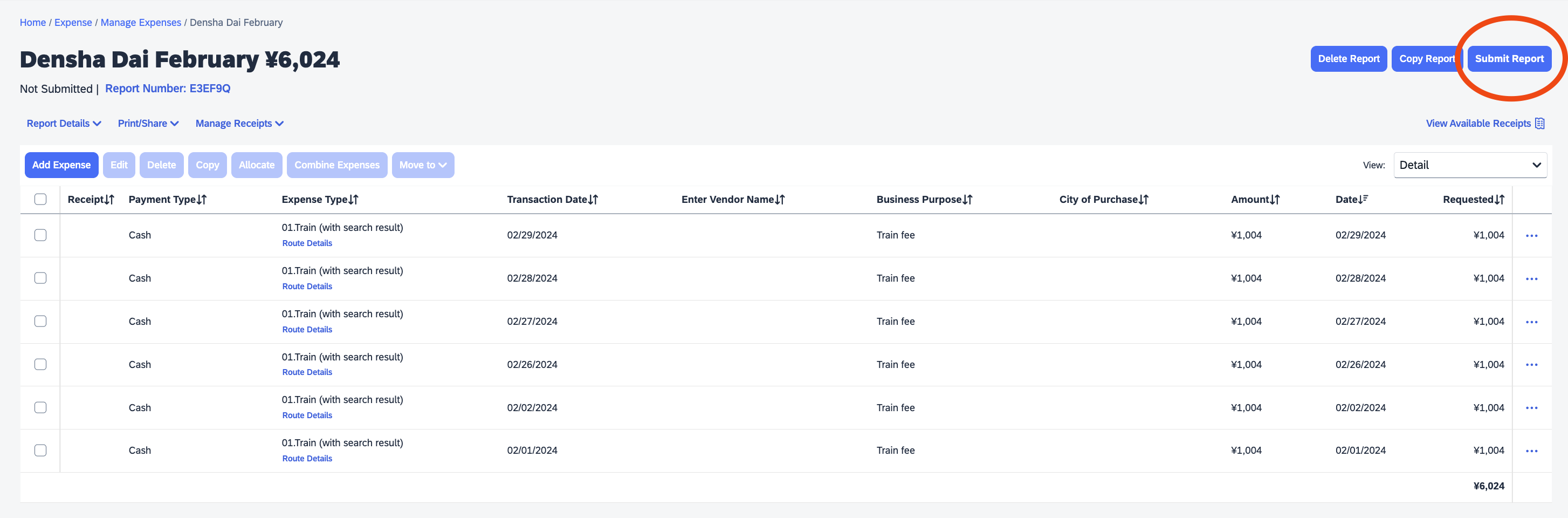Click the Date column descending sort icon

[1364, 199]
